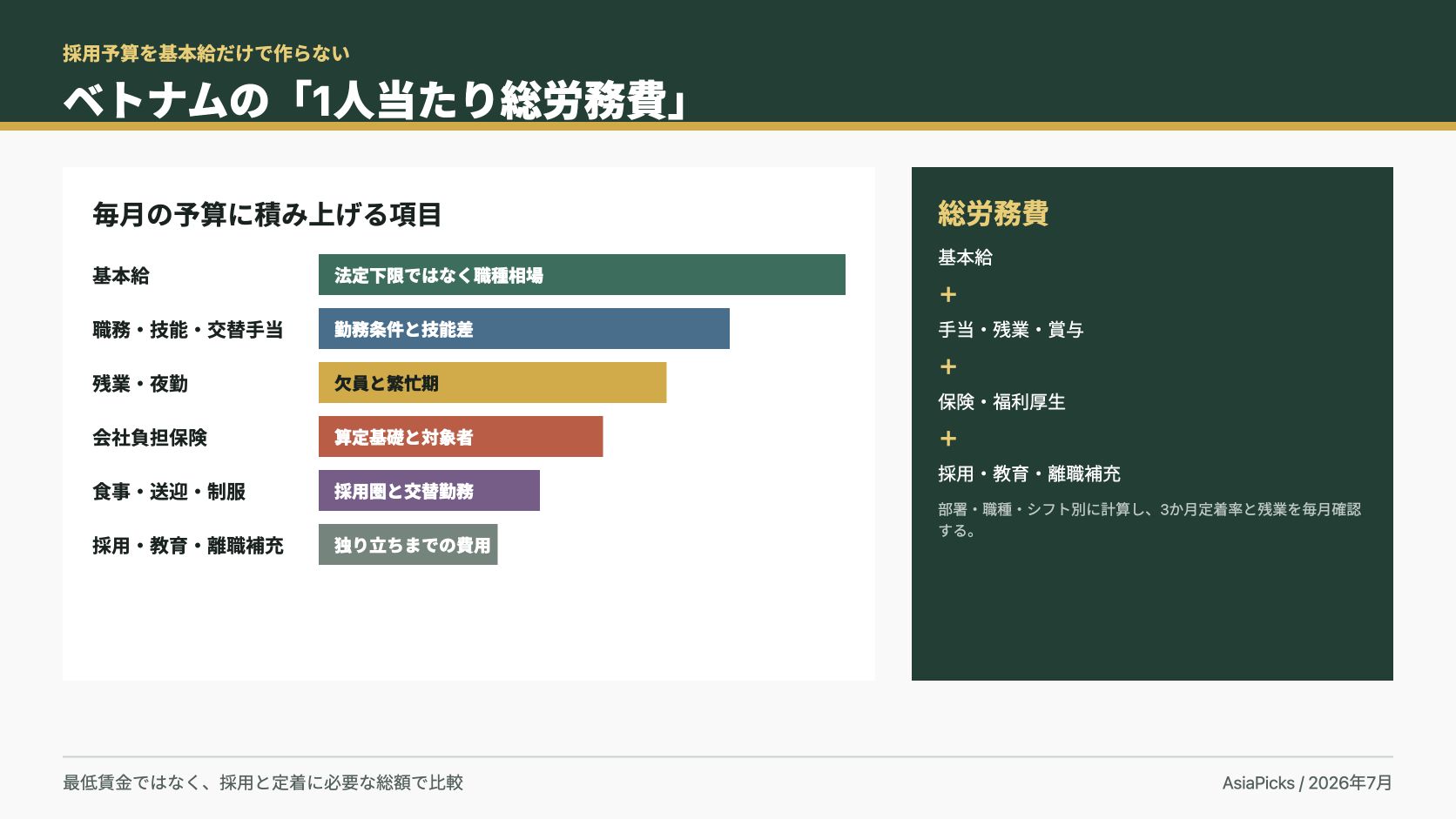Screen dimensions: 1456x819
Task: Click the yellow 欠員と繁忙期 bar
Action: [493, 383]
